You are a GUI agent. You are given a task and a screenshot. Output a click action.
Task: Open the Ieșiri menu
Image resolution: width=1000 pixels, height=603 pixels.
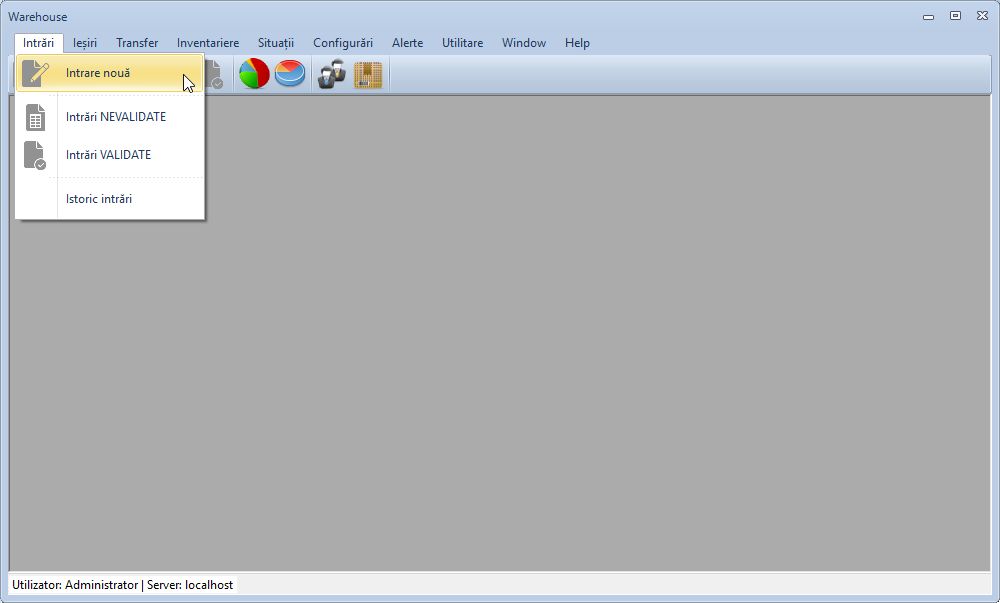(84, 43)
